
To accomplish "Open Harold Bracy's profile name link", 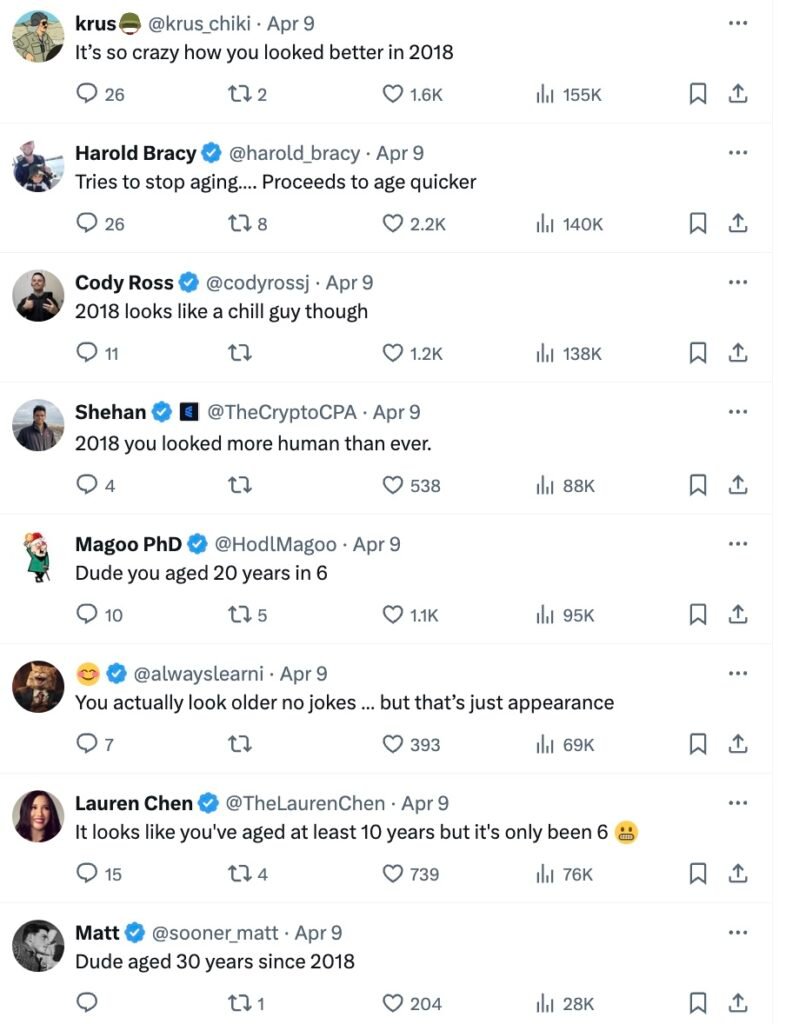I will click(x=136, y=153).
